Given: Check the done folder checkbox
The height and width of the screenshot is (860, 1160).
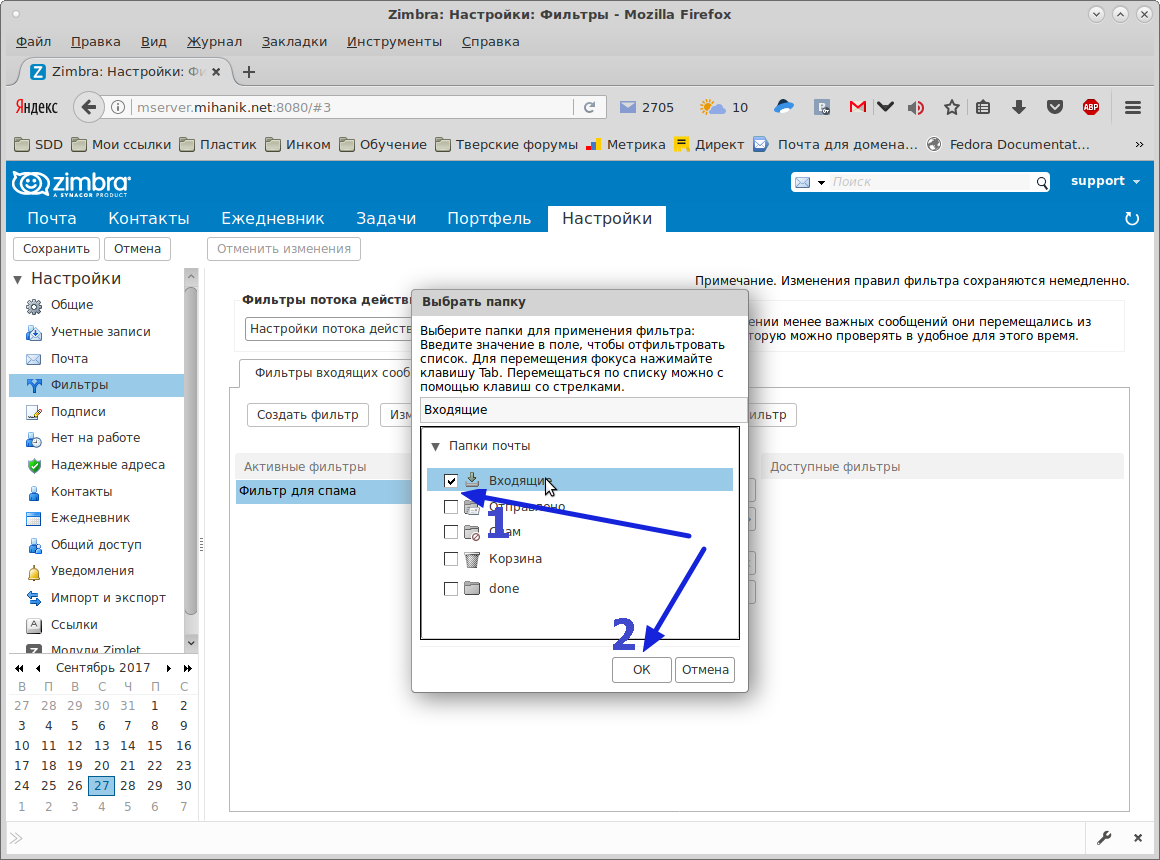Looking at the screenshot, I should 451,588.
